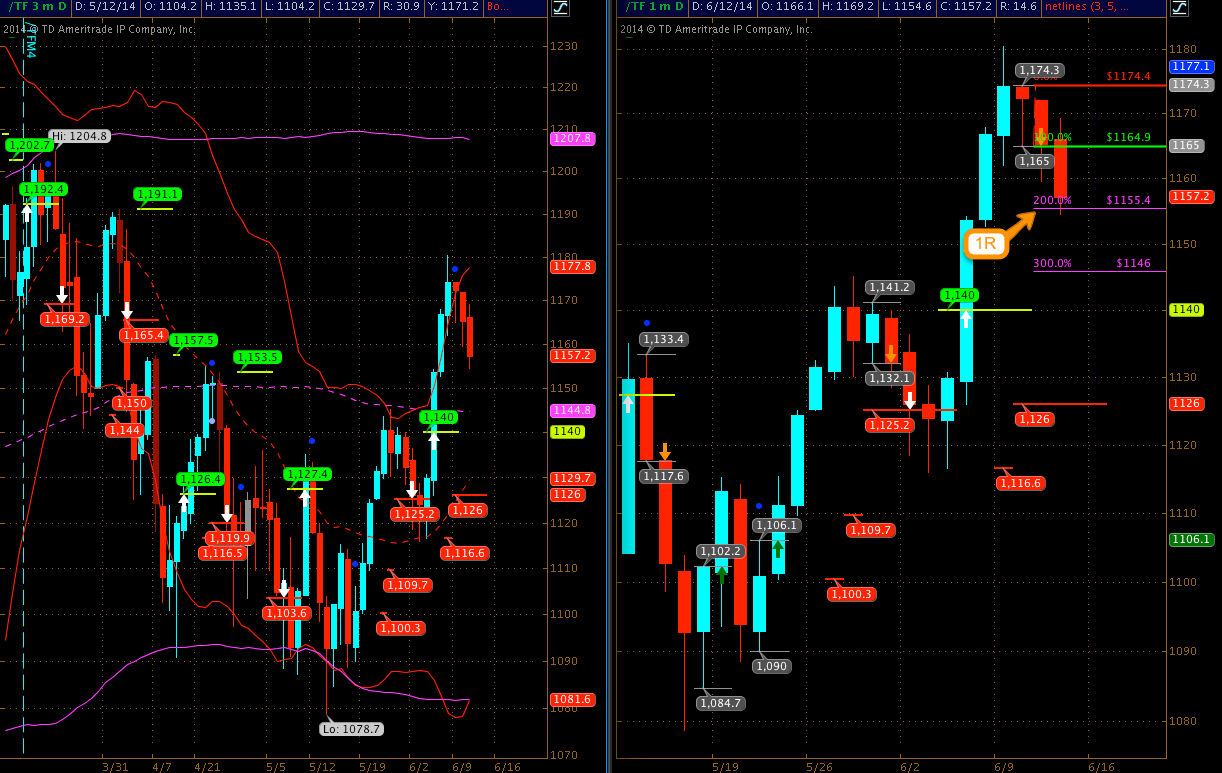Click the red 1,165.4 bubble
The height and width of the screenshot is (773, 1222).
[x=144, y=335]
